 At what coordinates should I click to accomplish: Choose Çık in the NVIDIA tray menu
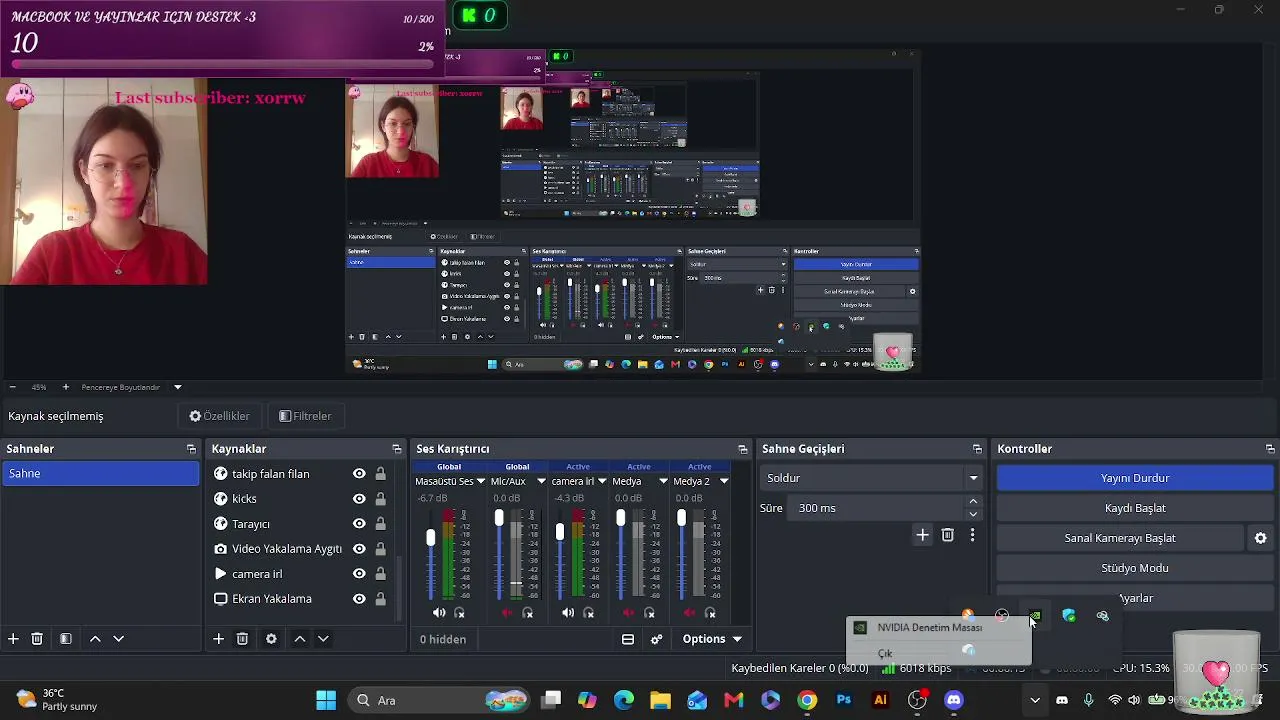tap(885, 653)
